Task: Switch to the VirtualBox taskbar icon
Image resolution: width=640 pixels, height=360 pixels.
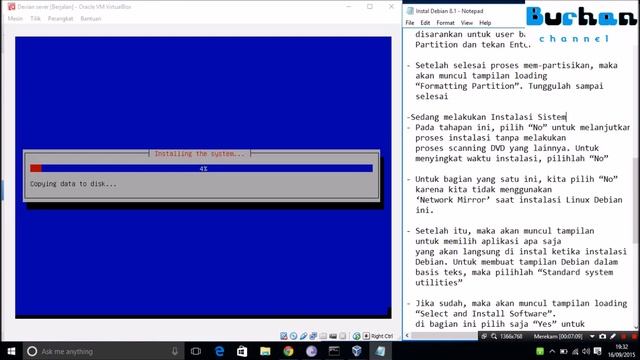Action: (357, 351)
